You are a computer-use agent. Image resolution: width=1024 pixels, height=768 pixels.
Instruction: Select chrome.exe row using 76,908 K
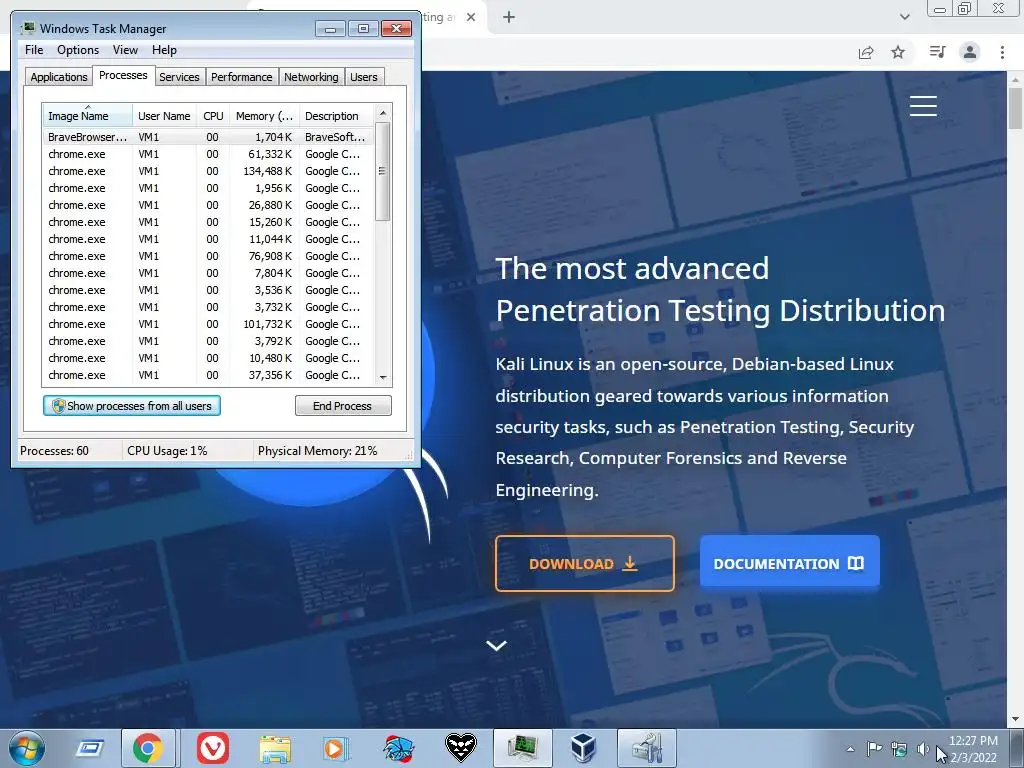(x=208, y=256)
